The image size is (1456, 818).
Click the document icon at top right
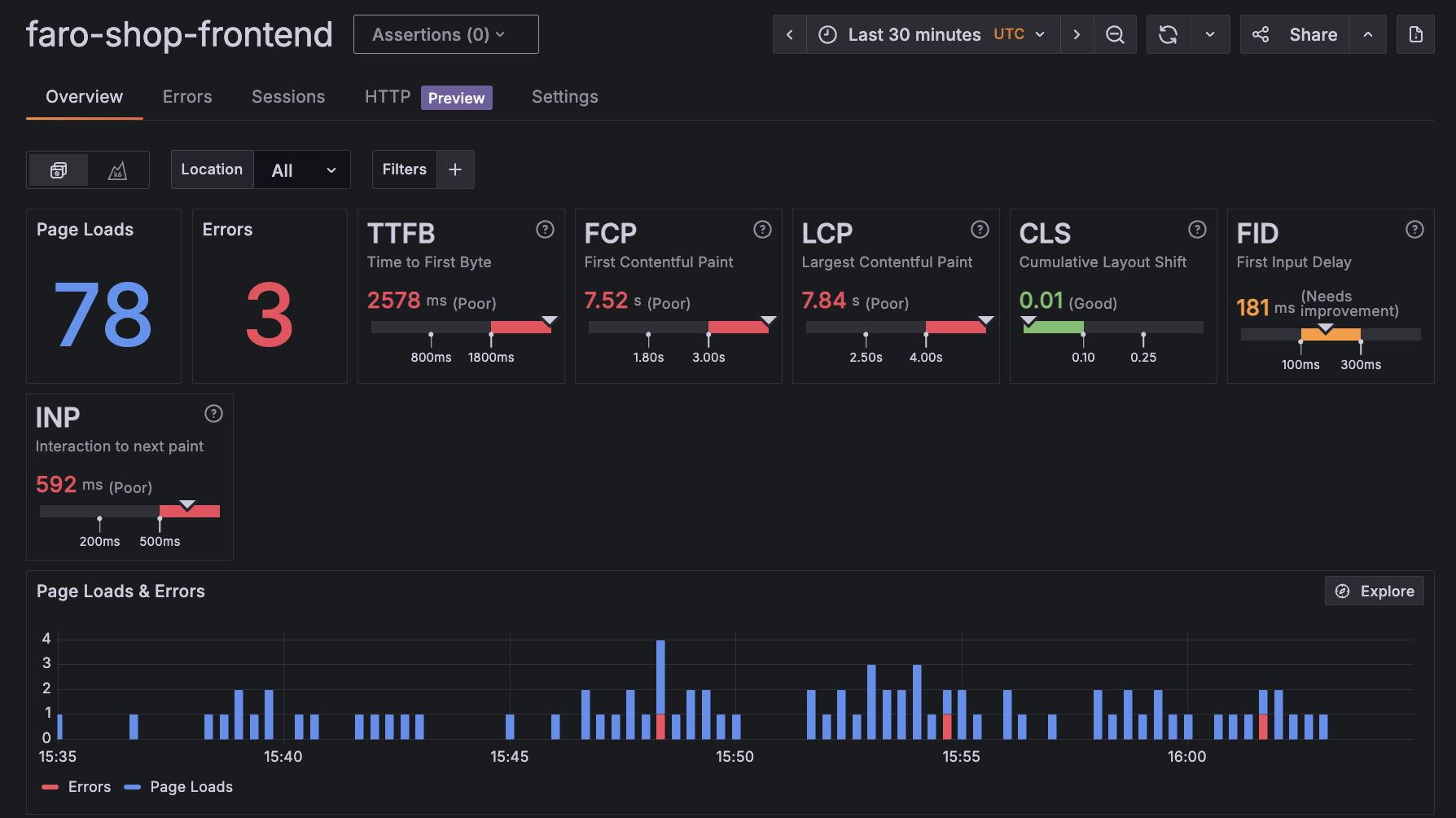pos(1415,34)
